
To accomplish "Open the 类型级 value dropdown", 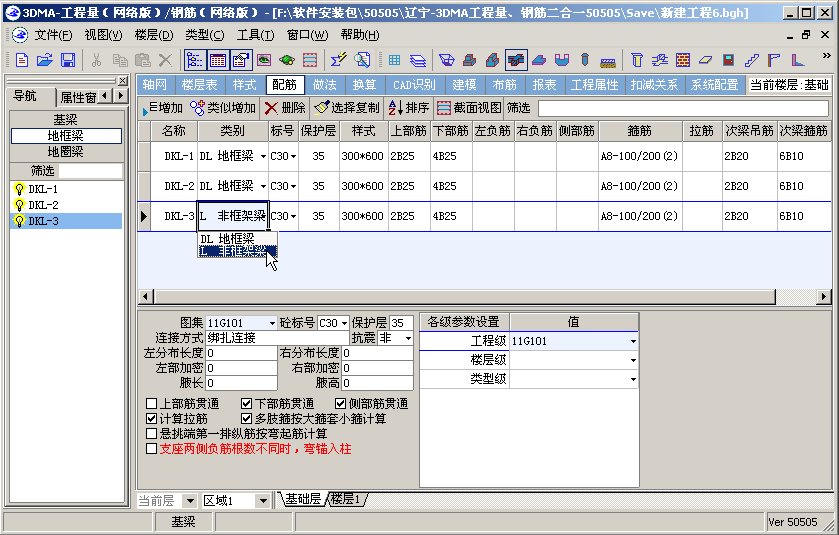I will click(633, 379).
